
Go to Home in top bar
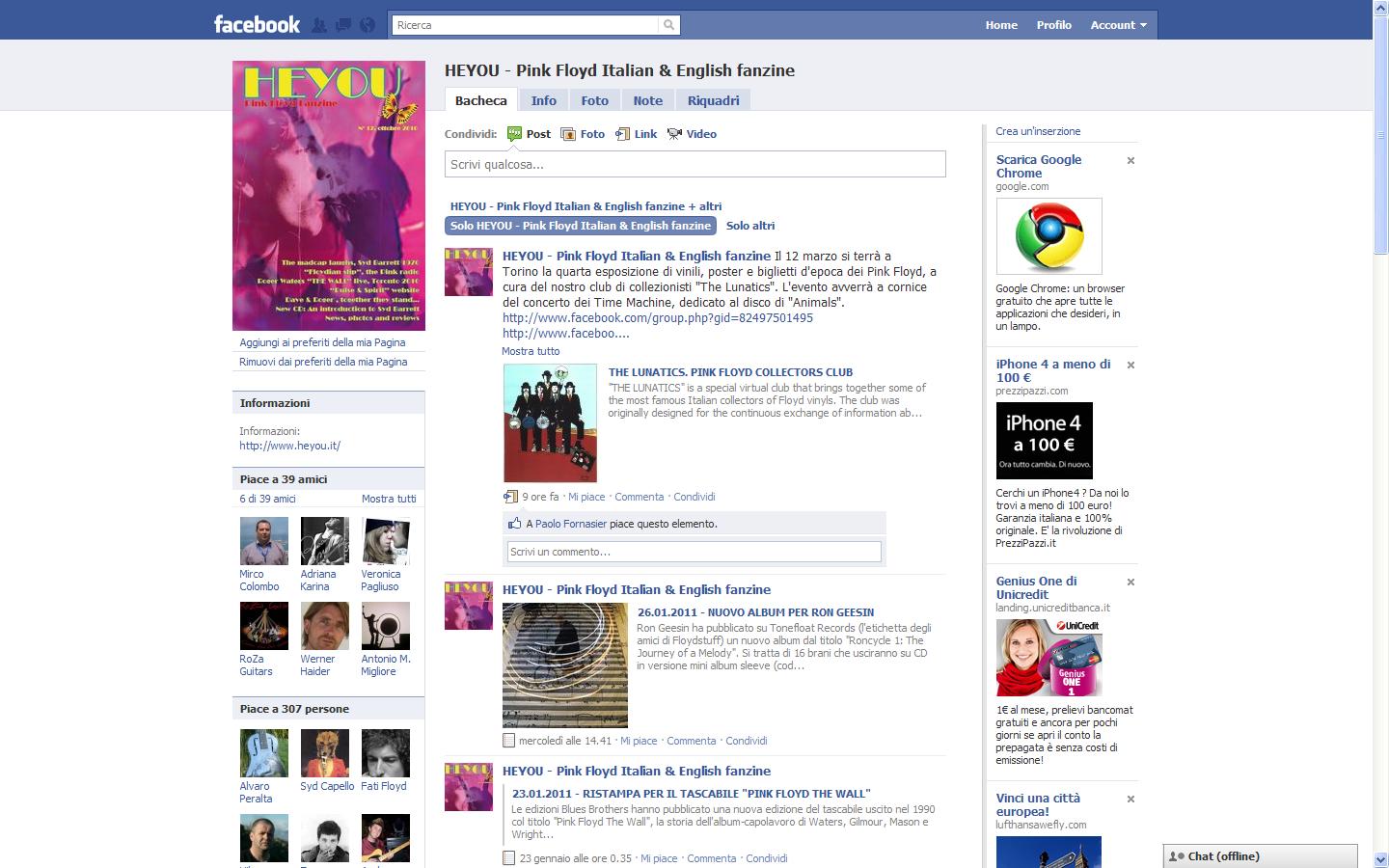(1001, 25)
